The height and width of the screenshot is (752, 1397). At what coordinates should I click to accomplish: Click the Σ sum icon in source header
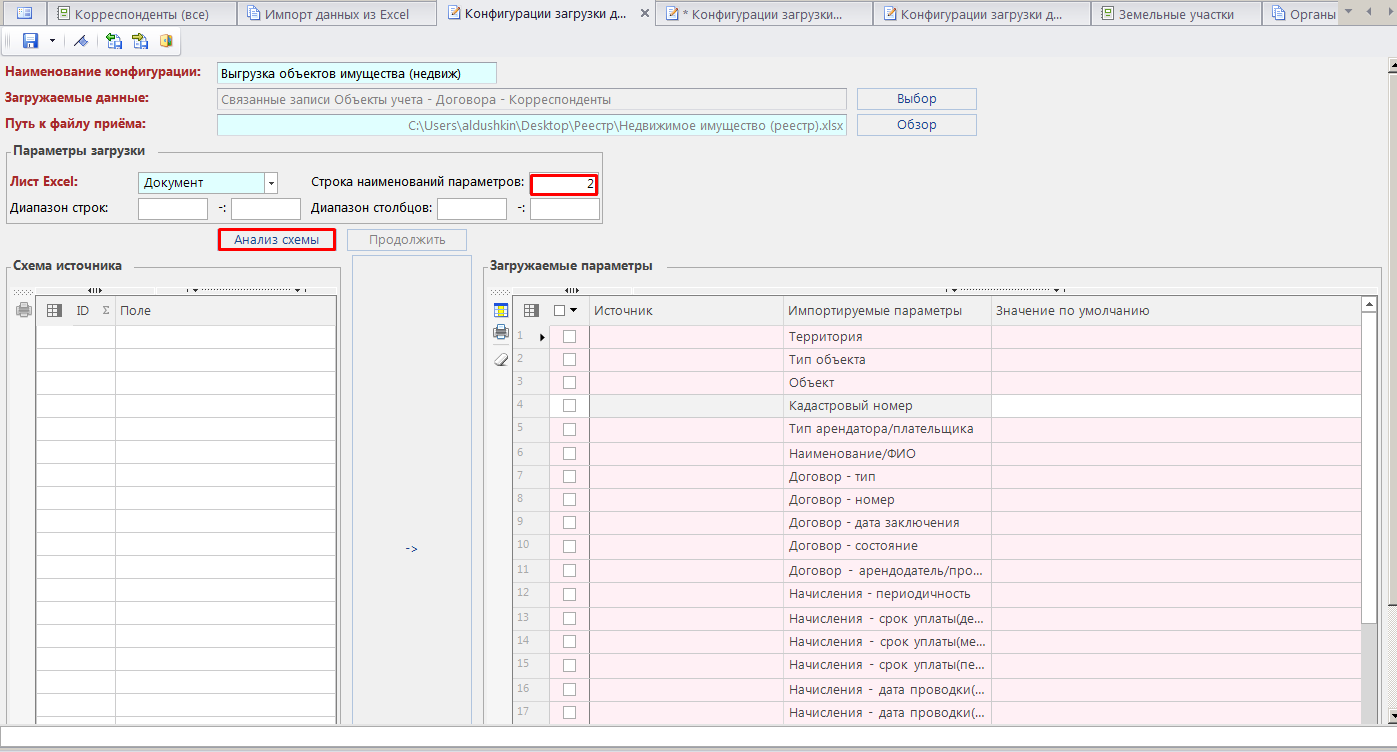106,311
